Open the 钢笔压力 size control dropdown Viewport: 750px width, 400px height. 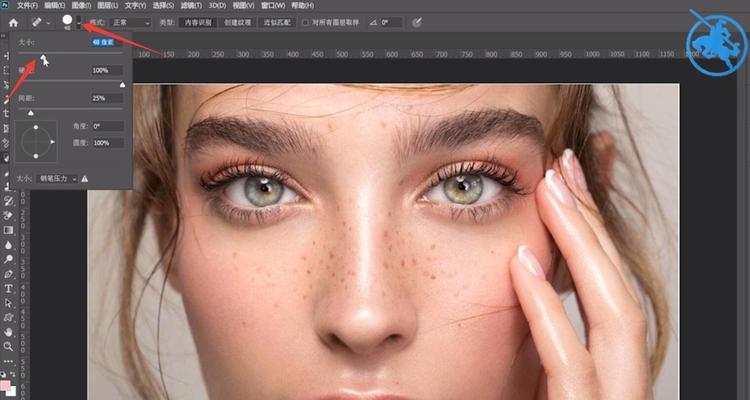(57, 179)
